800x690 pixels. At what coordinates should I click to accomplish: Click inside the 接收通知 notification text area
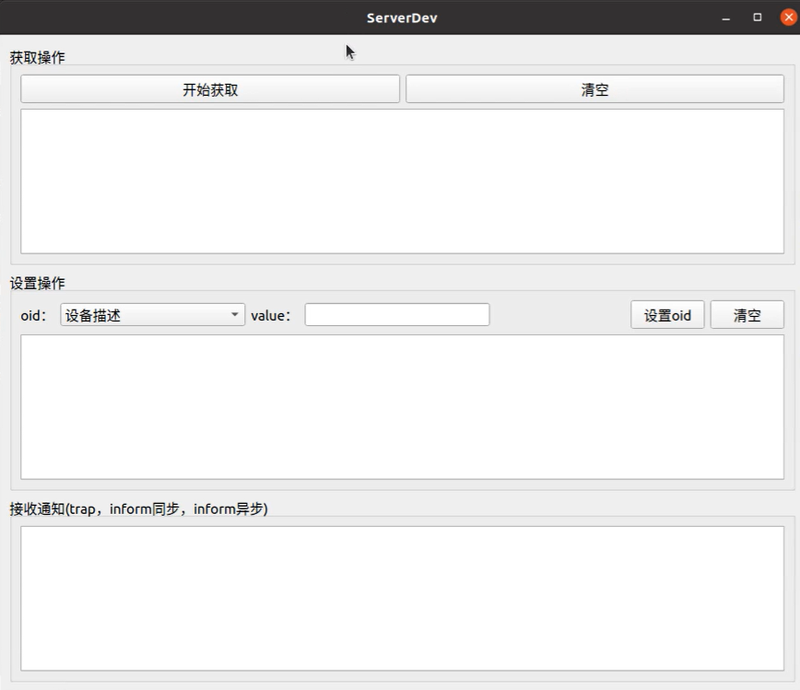pos(402,599)
